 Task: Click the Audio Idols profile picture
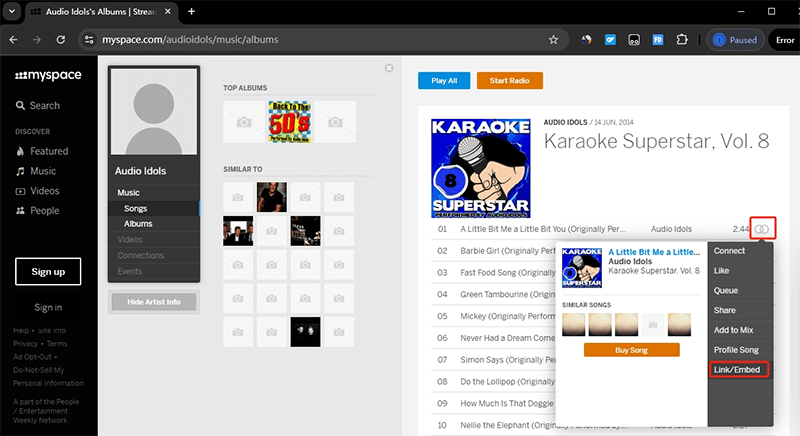(x=154, y=112)
